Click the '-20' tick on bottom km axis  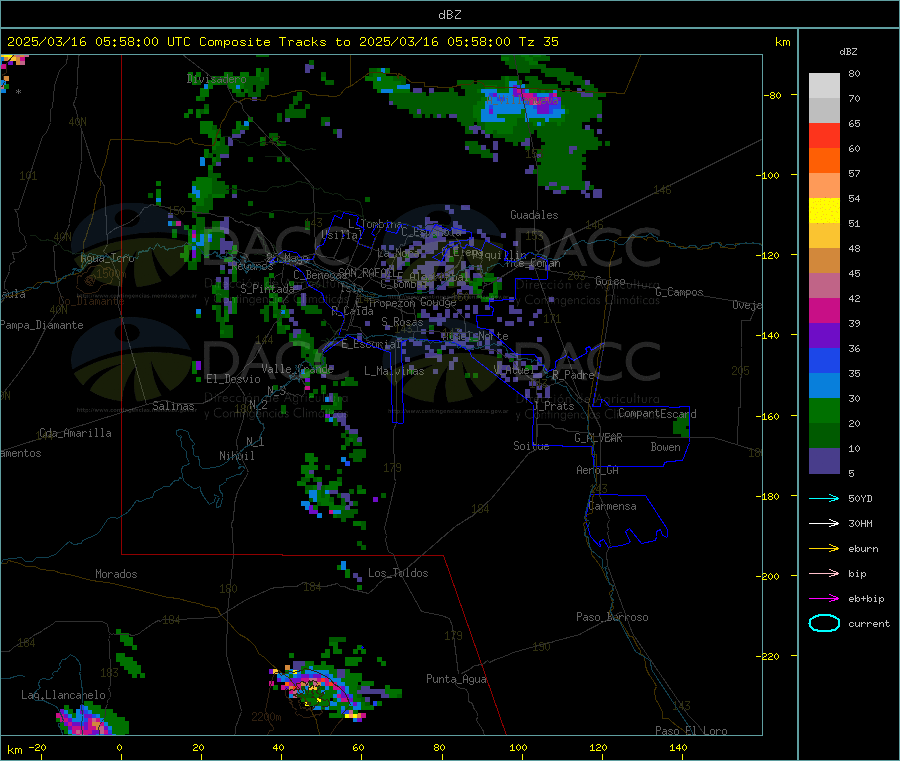tap(37, 748)
